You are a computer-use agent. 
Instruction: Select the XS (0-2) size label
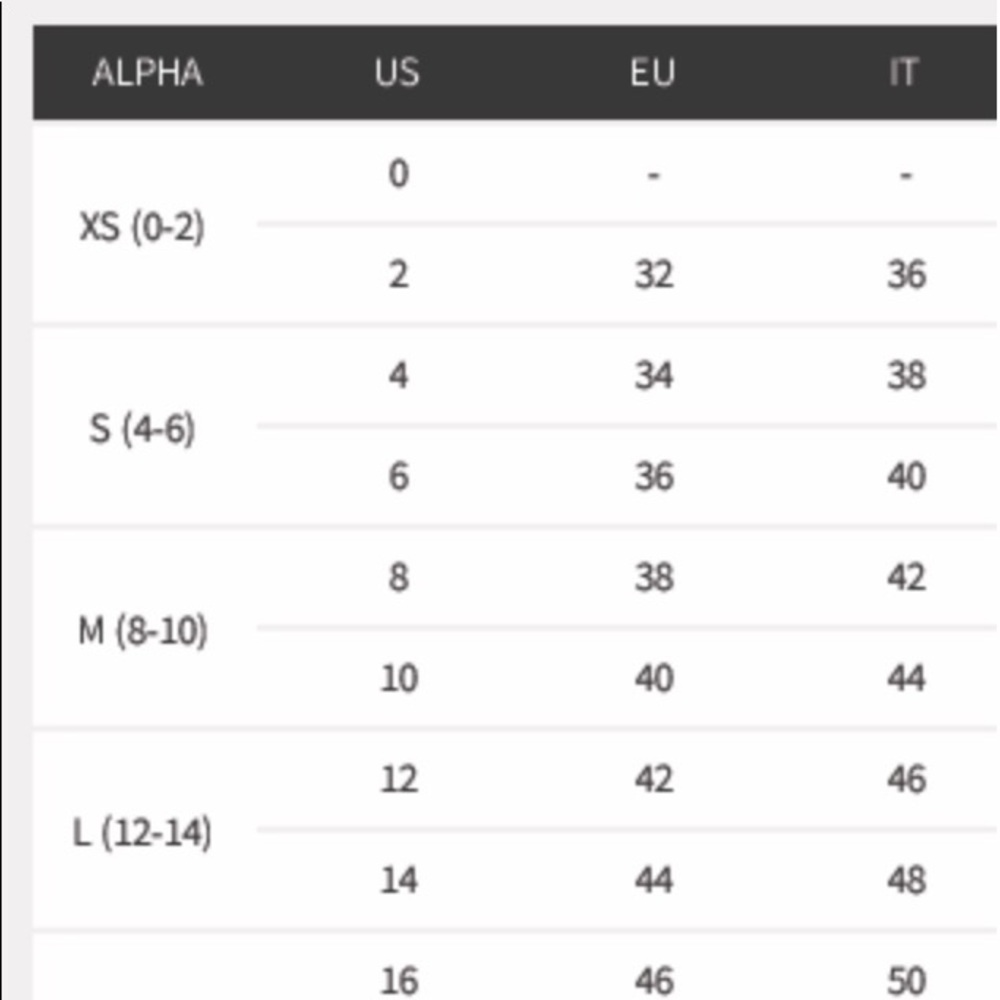(142, 228)
